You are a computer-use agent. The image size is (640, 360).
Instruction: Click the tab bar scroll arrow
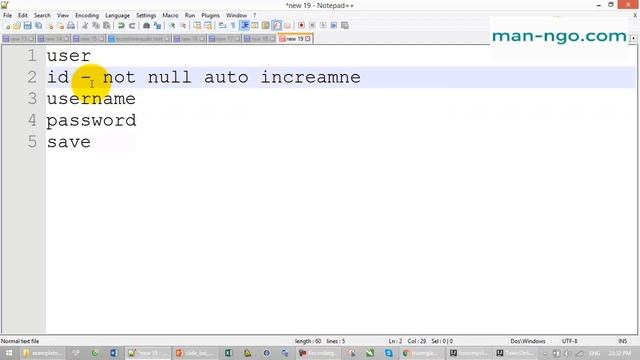[x=633, y=38]
